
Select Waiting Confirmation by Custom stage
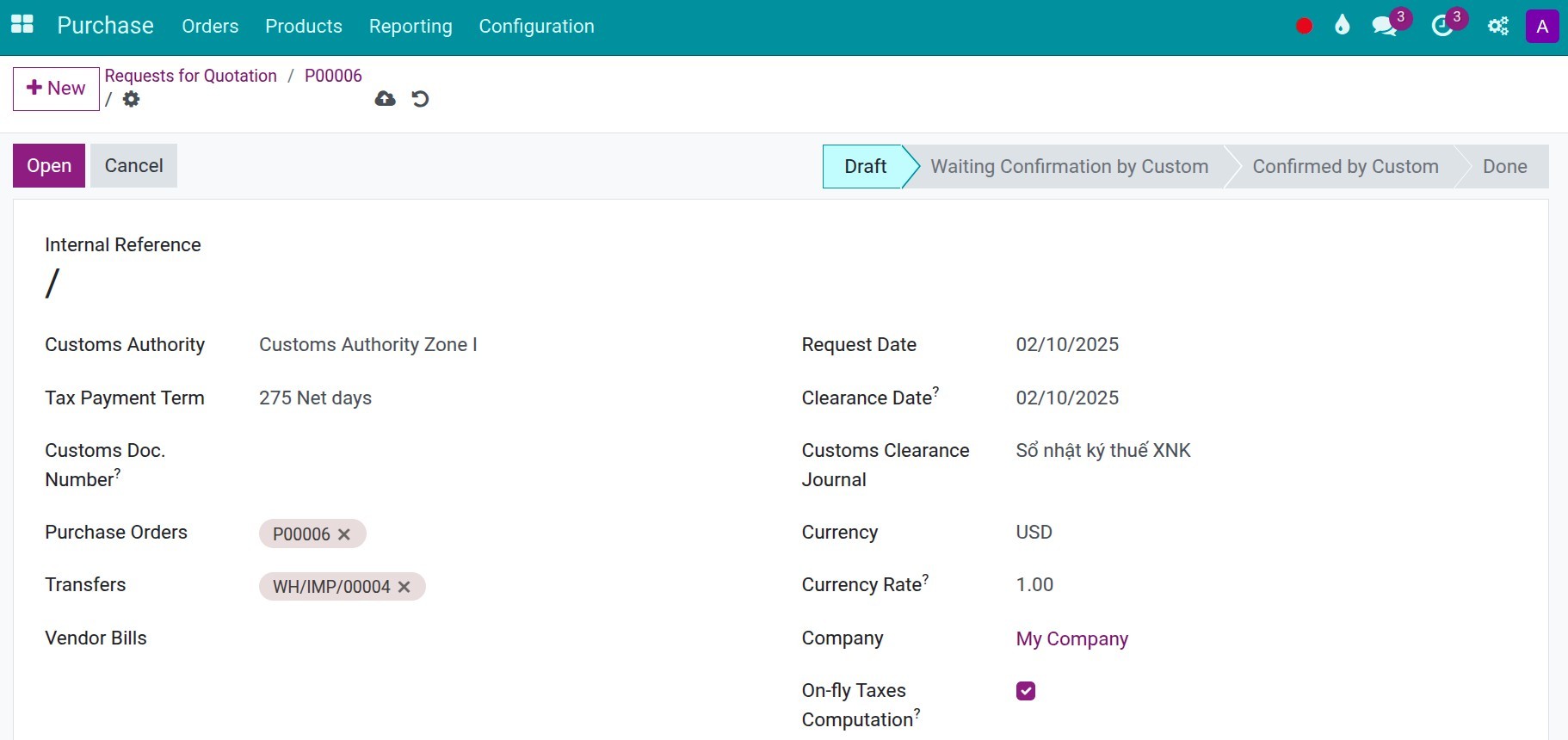pos(1069,166)
